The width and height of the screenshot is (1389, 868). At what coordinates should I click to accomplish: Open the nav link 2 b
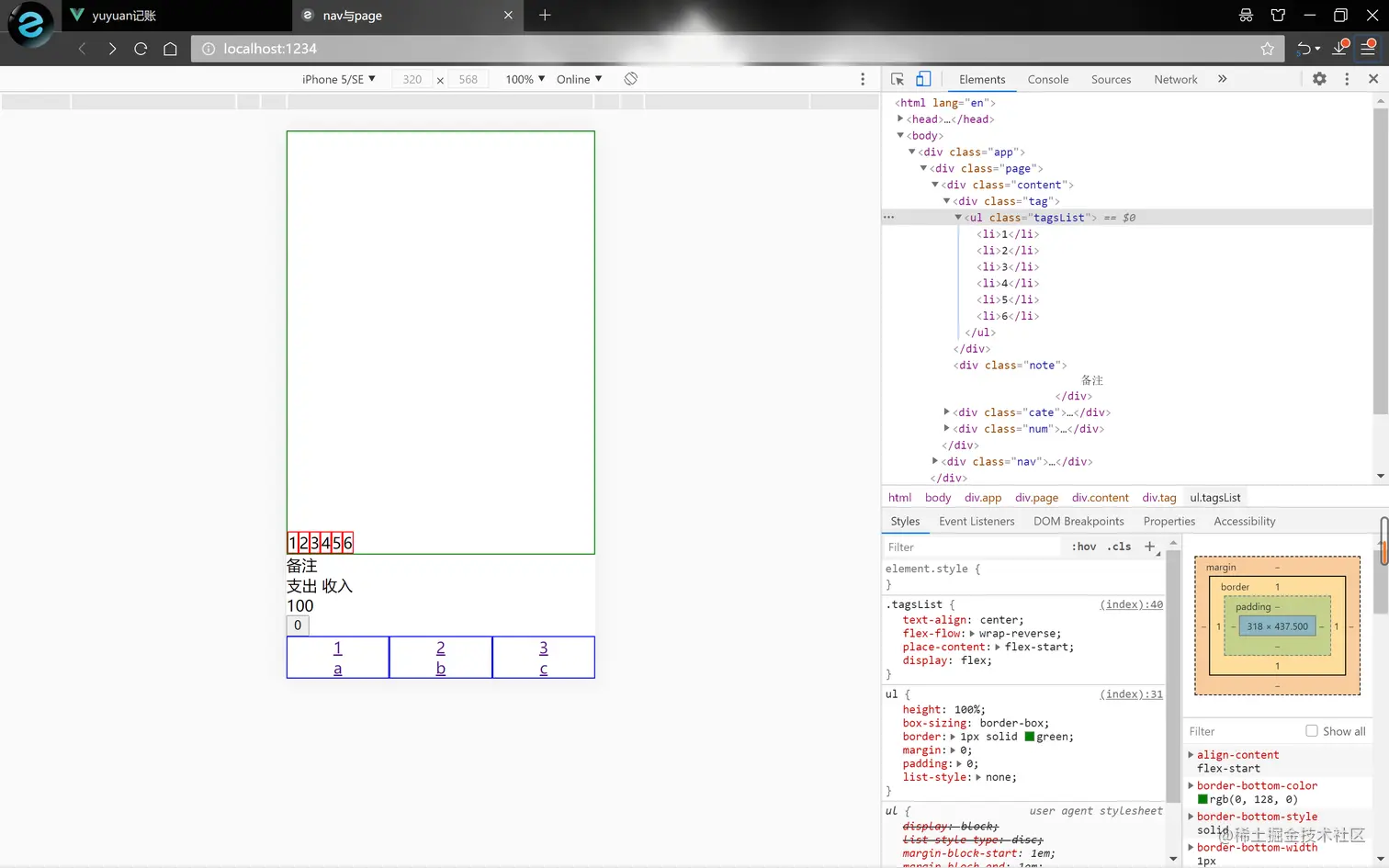(441, 658)
